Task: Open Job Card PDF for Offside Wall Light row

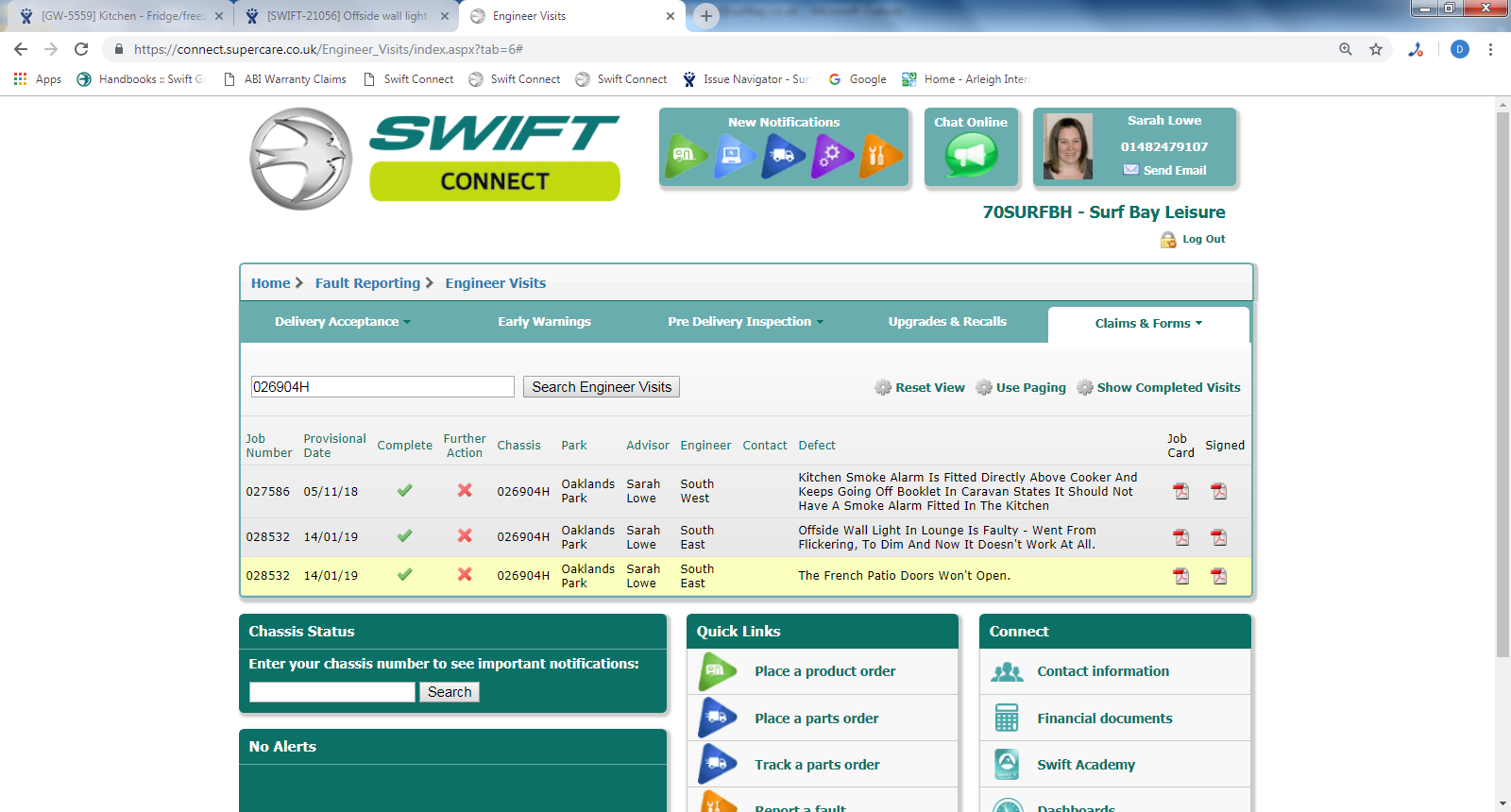Action: click(x=1180, y=537)
